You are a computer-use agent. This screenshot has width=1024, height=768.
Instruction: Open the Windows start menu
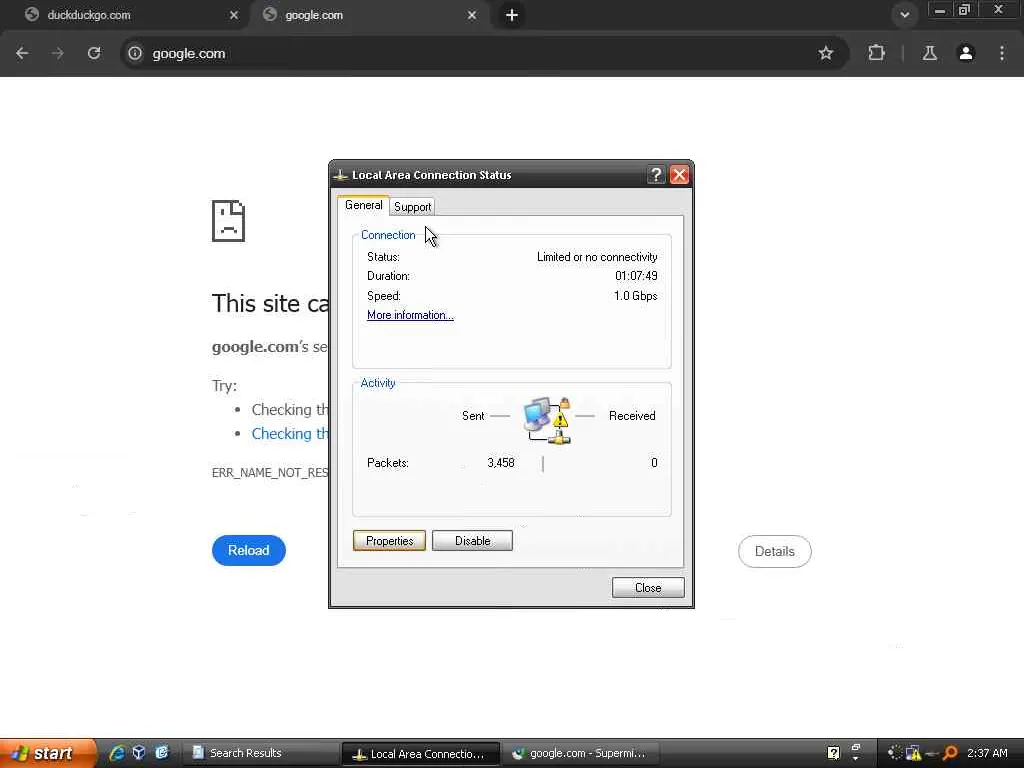(48, 753)
